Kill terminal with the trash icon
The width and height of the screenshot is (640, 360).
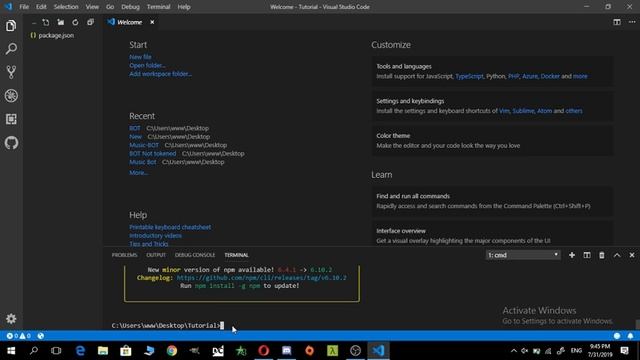click(x=602, y=255)
